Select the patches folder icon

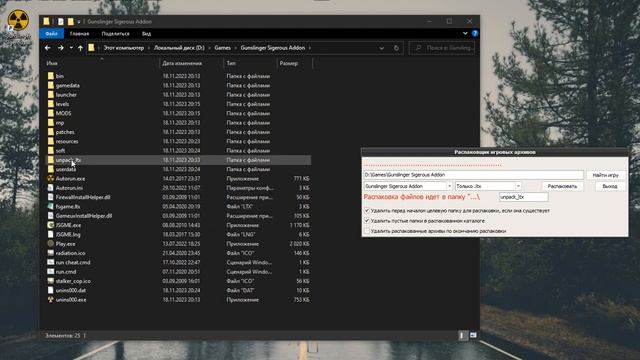pos(51,132)
